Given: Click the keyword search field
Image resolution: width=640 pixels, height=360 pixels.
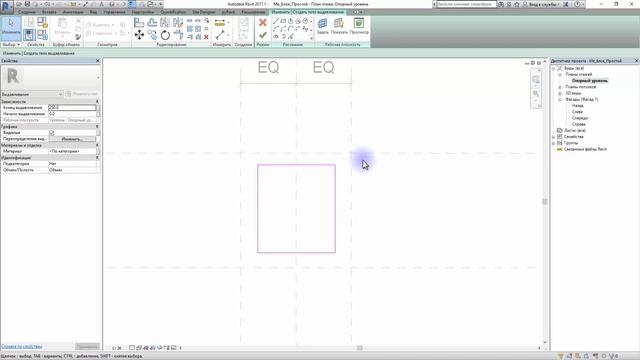Looking at the screenshot, I should [x=467, y=4].
